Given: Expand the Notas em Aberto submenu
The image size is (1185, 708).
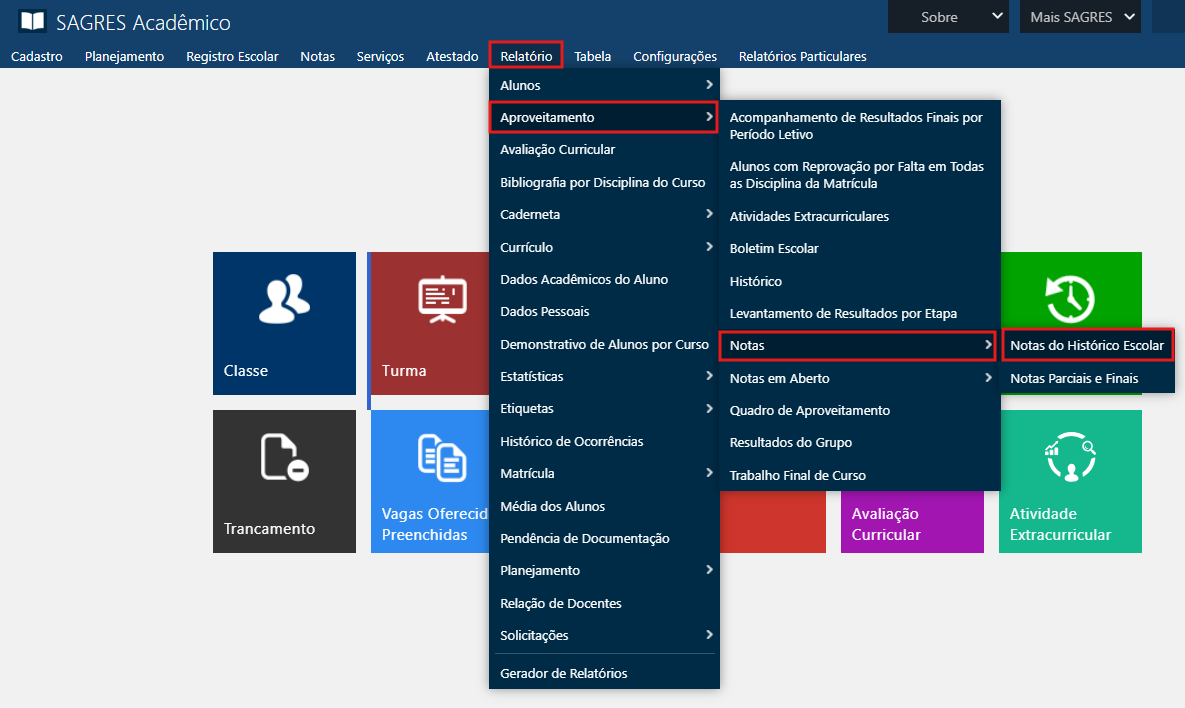Looking at the screenshot, I should (858, 378).
